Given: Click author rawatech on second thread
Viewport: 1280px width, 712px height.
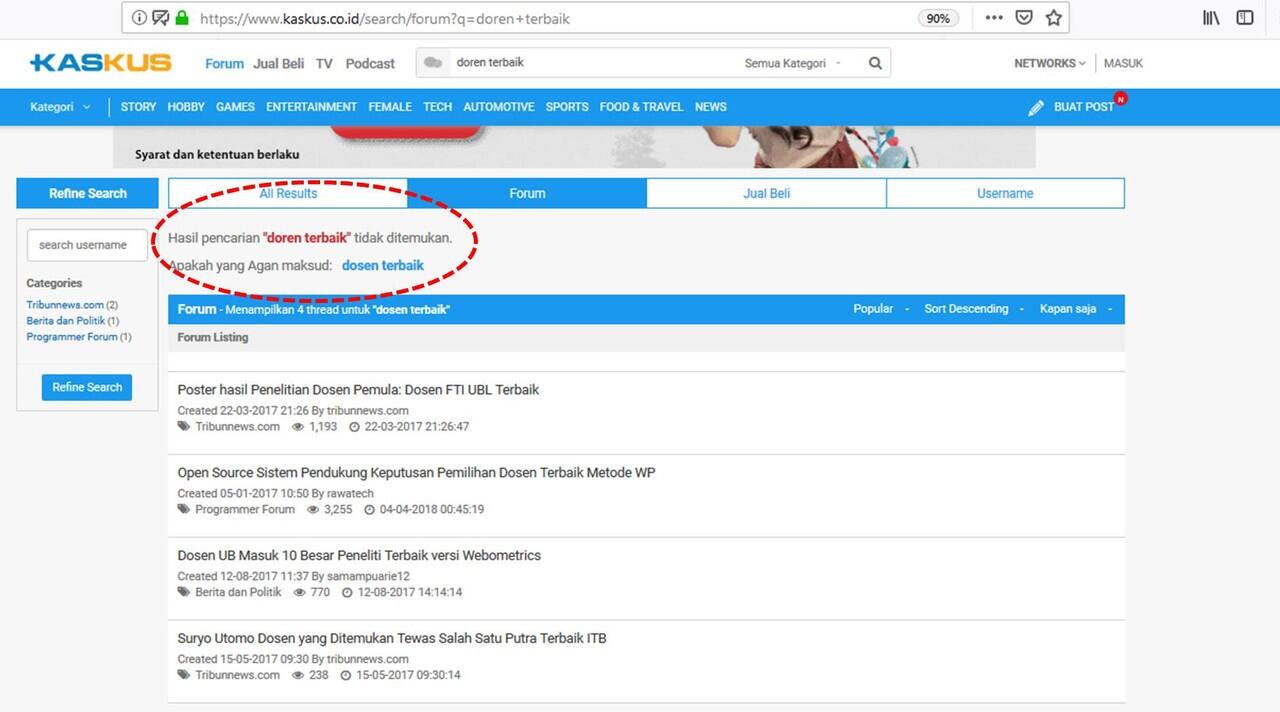Looking at the screenshot, I should (350, 493).
